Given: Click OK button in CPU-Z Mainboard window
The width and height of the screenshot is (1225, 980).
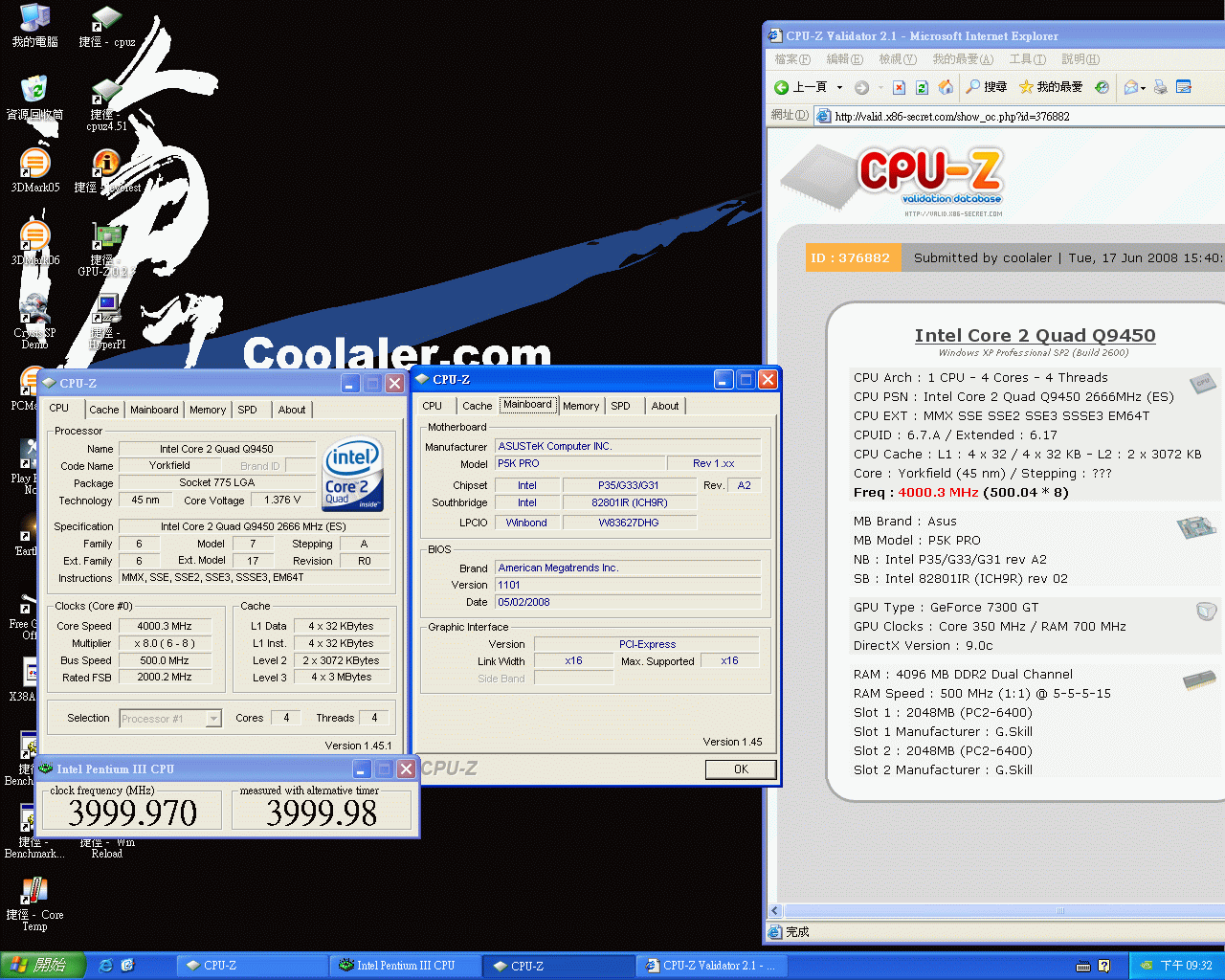Looking at the screenshot, I should pyautogui.click(x=741, y=769).
